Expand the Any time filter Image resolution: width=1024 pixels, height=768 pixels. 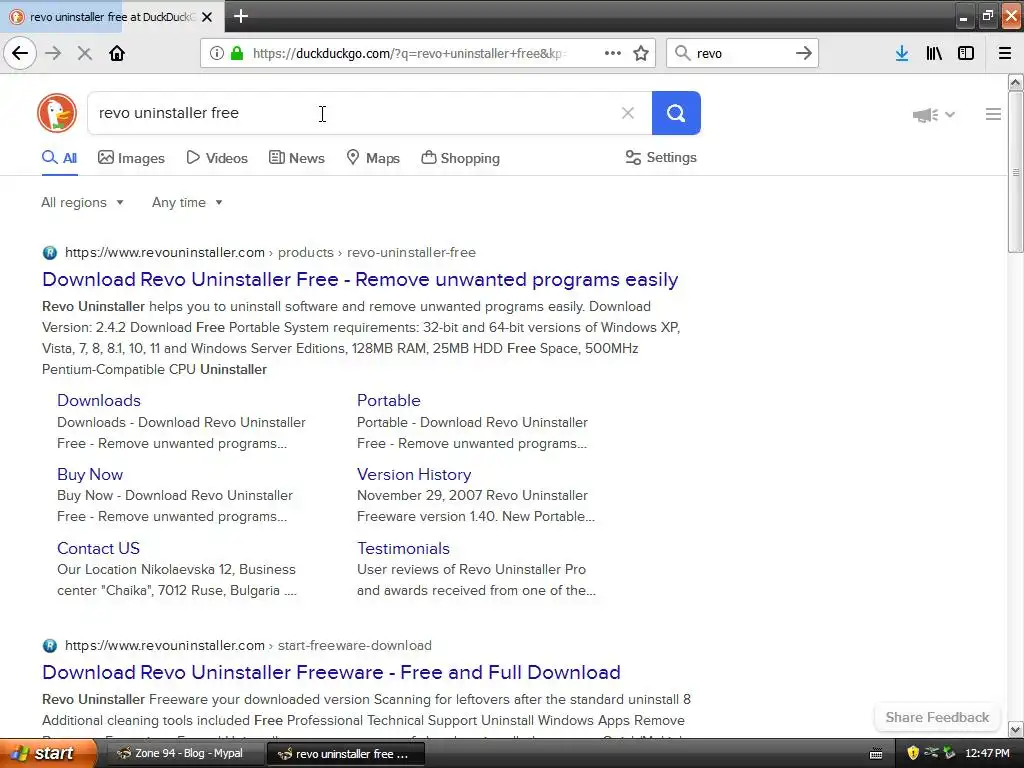[x=187, y=202]
